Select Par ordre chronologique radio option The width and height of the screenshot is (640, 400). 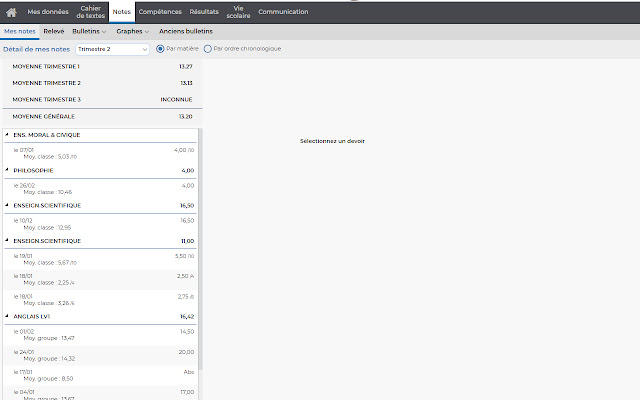[207, 49]
